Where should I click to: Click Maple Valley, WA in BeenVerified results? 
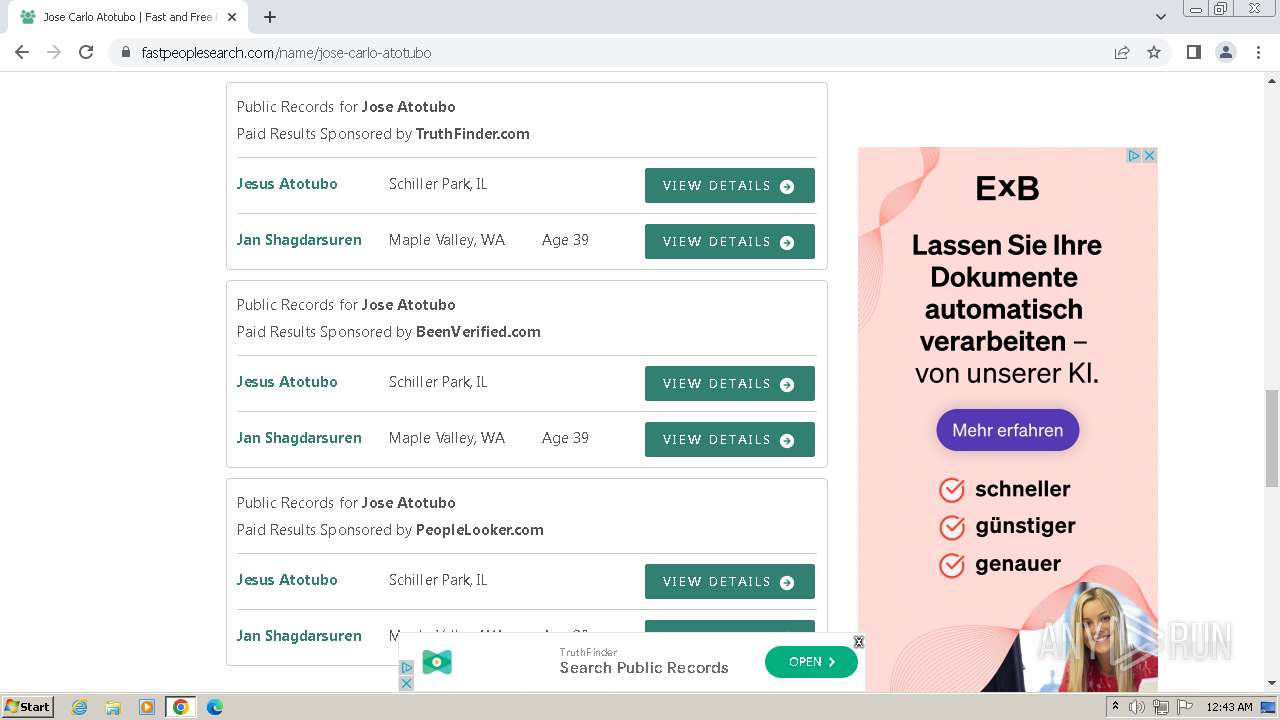click(x=447, y=438)
